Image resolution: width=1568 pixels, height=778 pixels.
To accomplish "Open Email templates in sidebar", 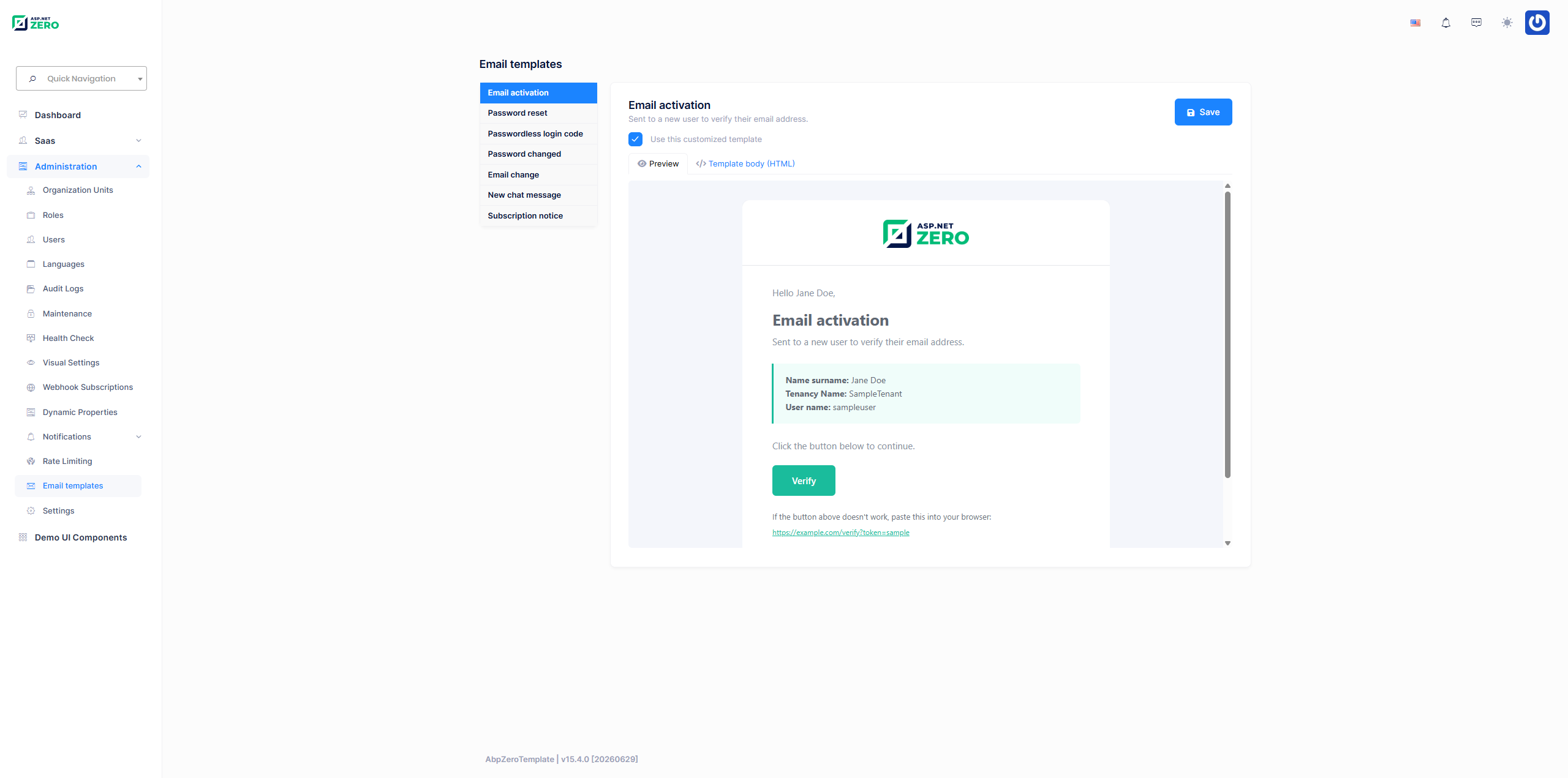I will tap(78, 486).
